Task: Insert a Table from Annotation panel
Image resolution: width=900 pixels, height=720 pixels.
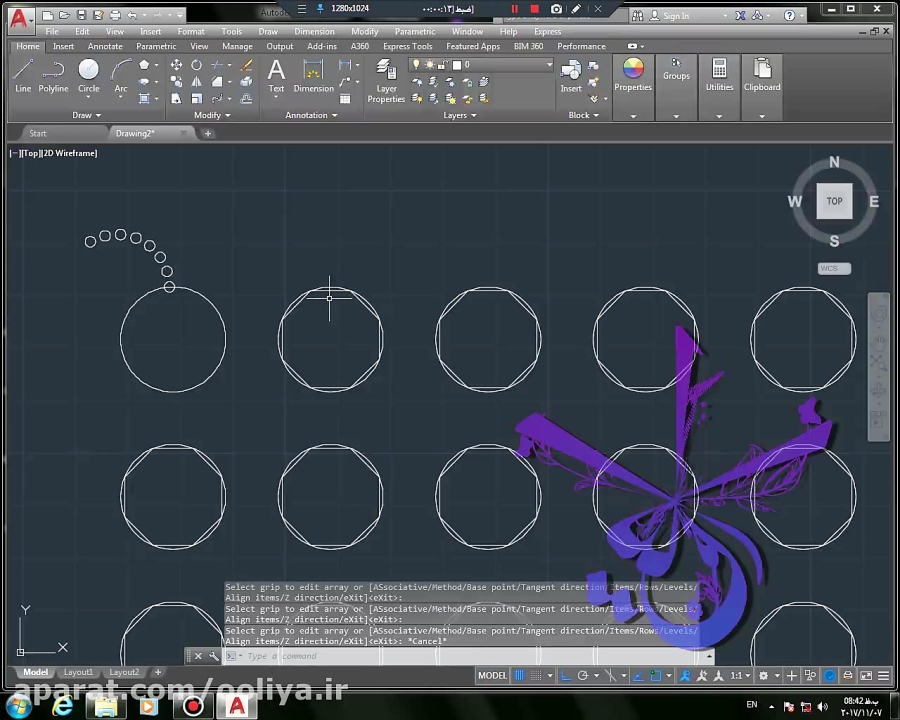Action: point(345,99)
